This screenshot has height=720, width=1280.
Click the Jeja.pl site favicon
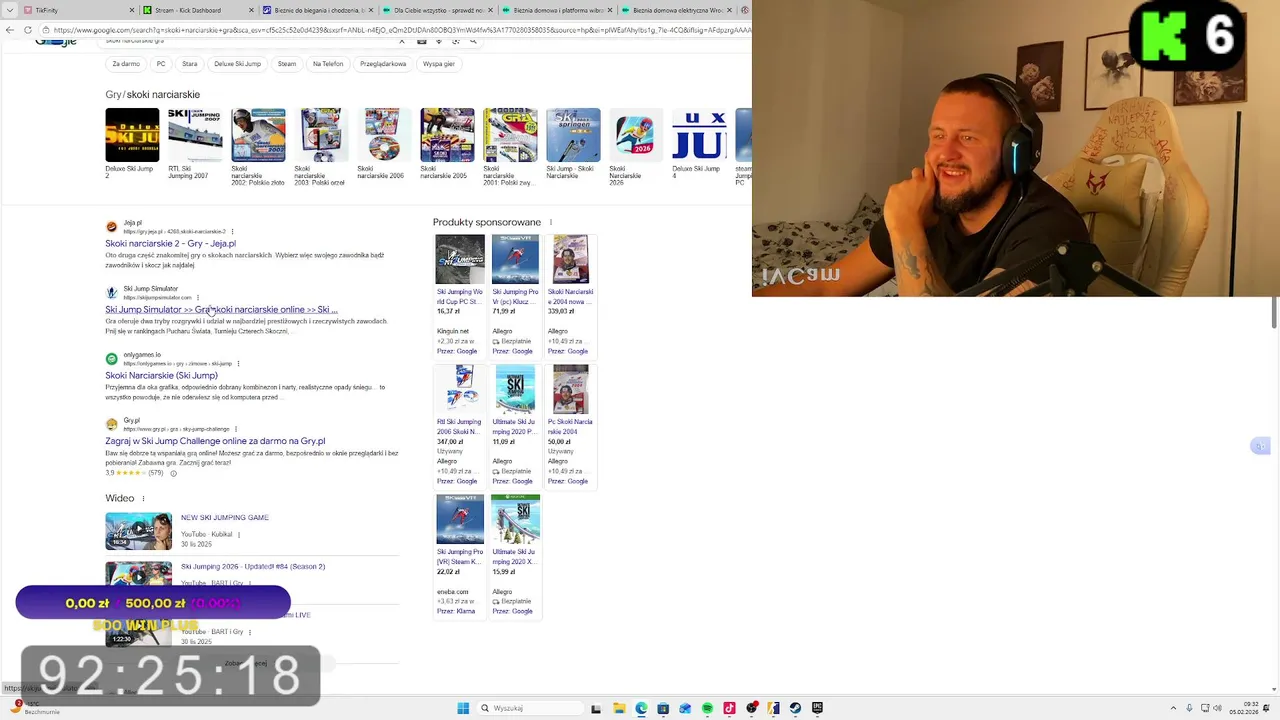[112, 227]
